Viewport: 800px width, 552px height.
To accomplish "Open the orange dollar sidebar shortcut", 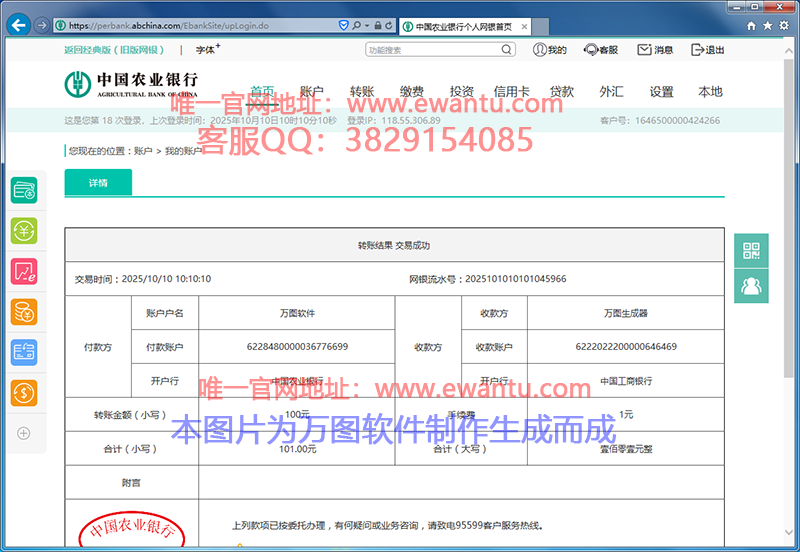I will pos(24,393).
